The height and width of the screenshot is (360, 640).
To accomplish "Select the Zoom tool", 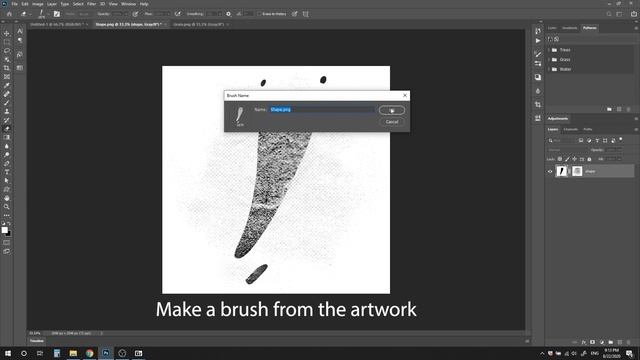I will (7, 207).
